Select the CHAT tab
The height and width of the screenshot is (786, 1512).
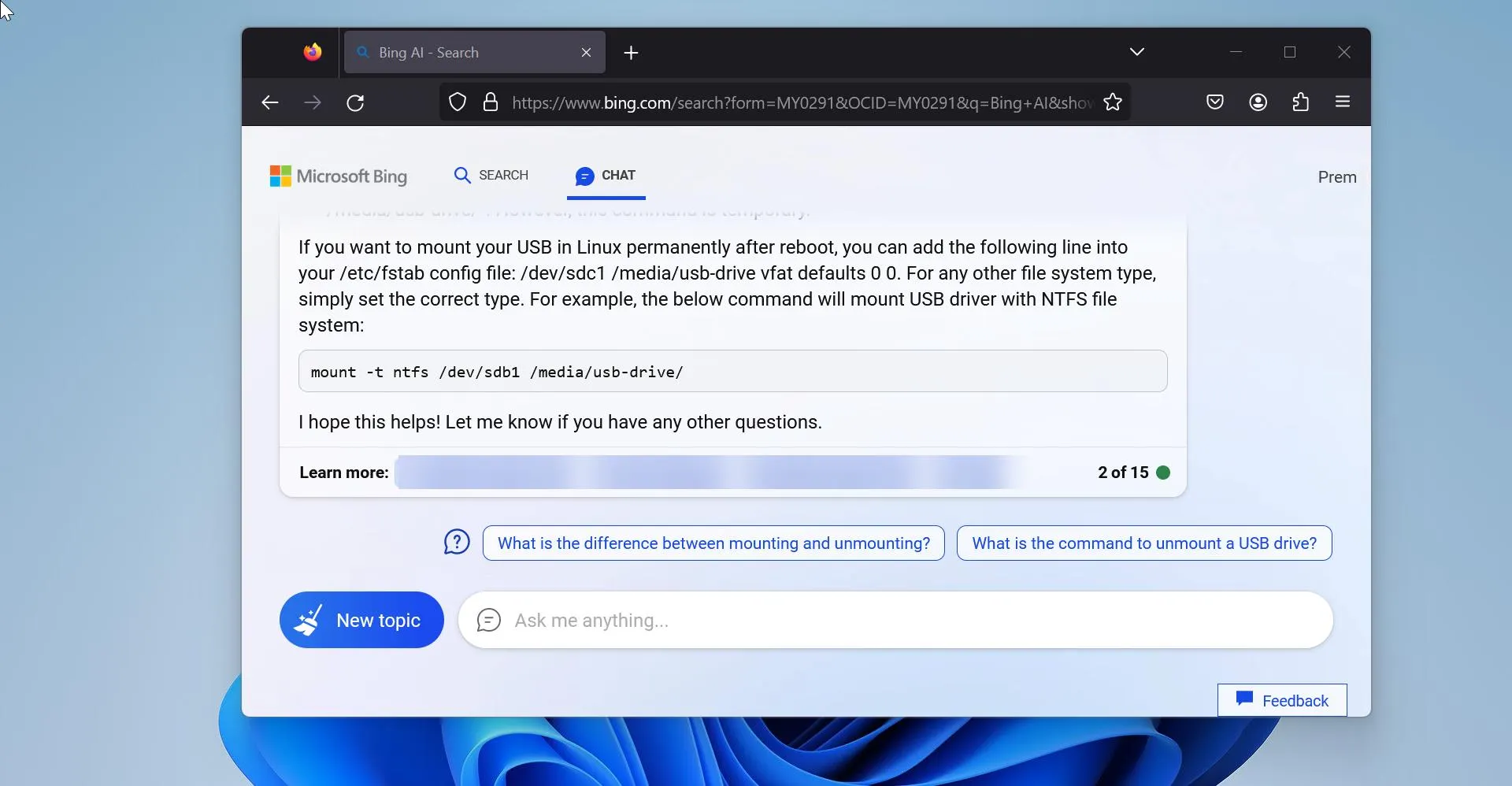click(x=606, y=175)
